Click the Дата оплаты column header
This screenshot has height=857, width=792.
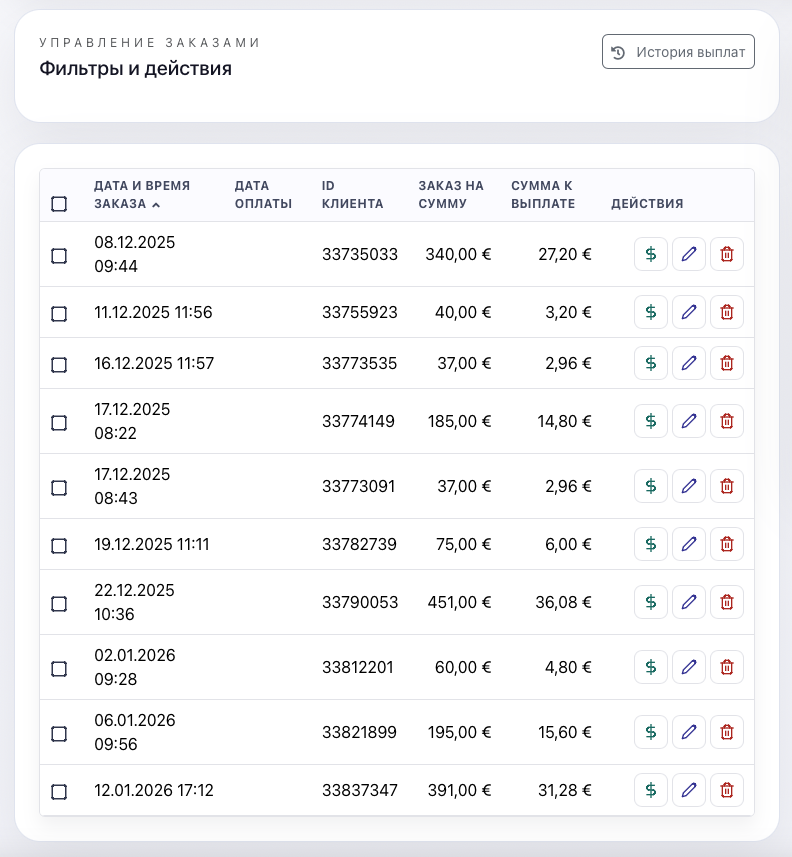(x=262, y=194)
